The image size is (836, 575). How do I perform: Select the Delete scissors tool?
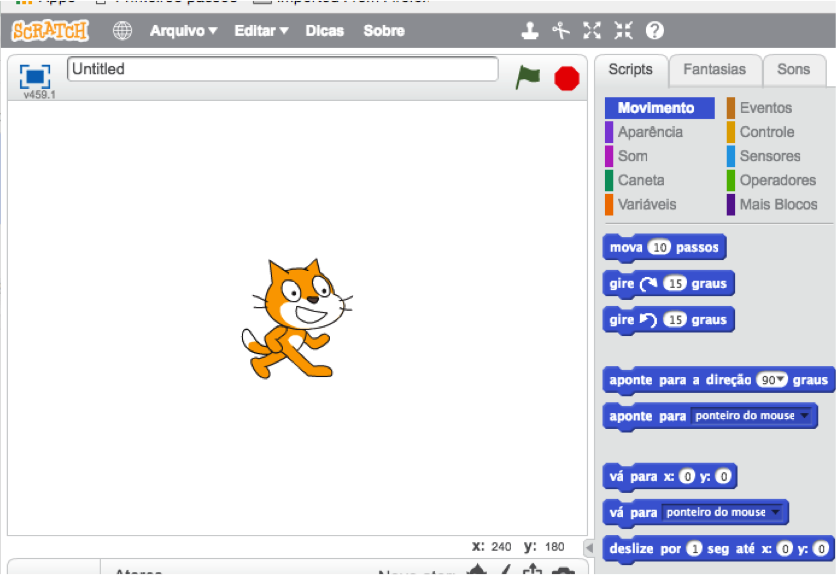coord(560,30)
